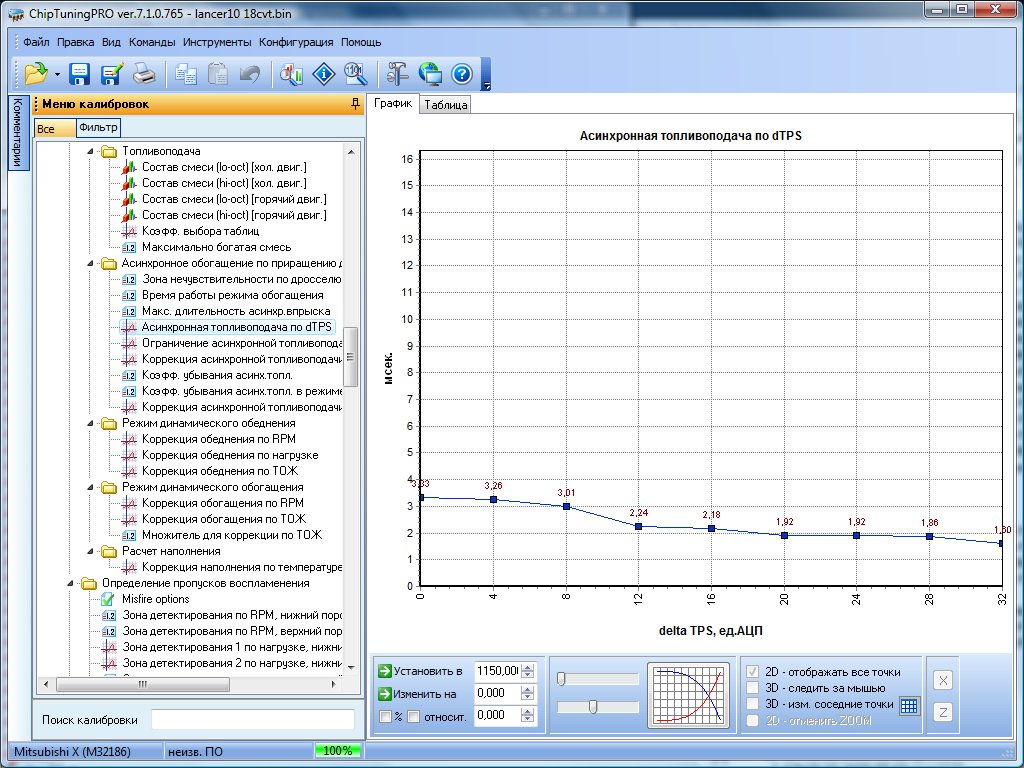1024x768 pixels.
Task: Click the chart magnifier compare icon
Action: pos(292,73)
